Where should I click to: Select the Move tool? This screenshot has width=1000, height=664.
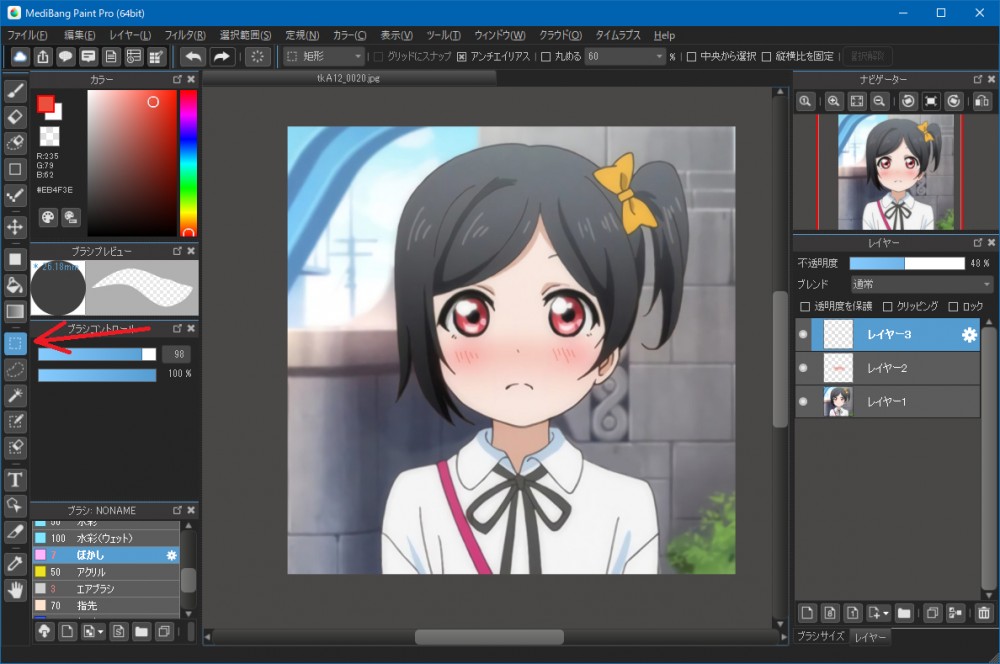click(15, 227)
